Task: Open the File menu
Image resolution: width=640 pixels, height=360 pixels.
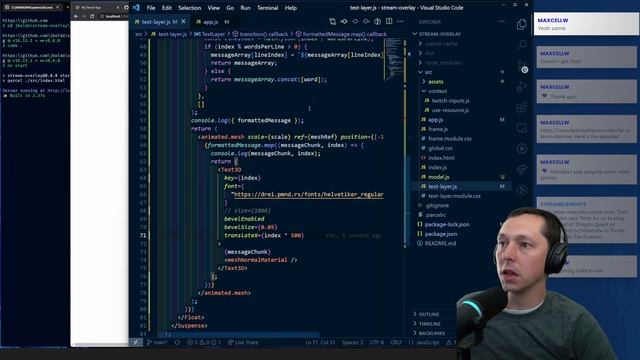Action: pos(151,8)
